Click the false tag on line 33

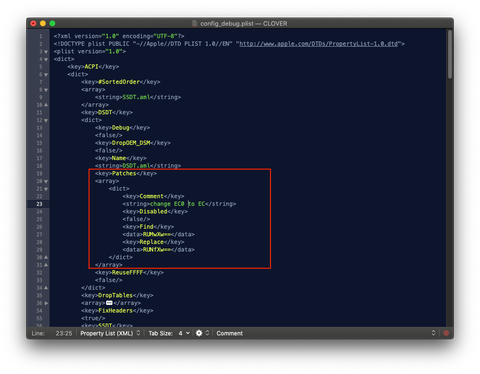tap(108, 280)
